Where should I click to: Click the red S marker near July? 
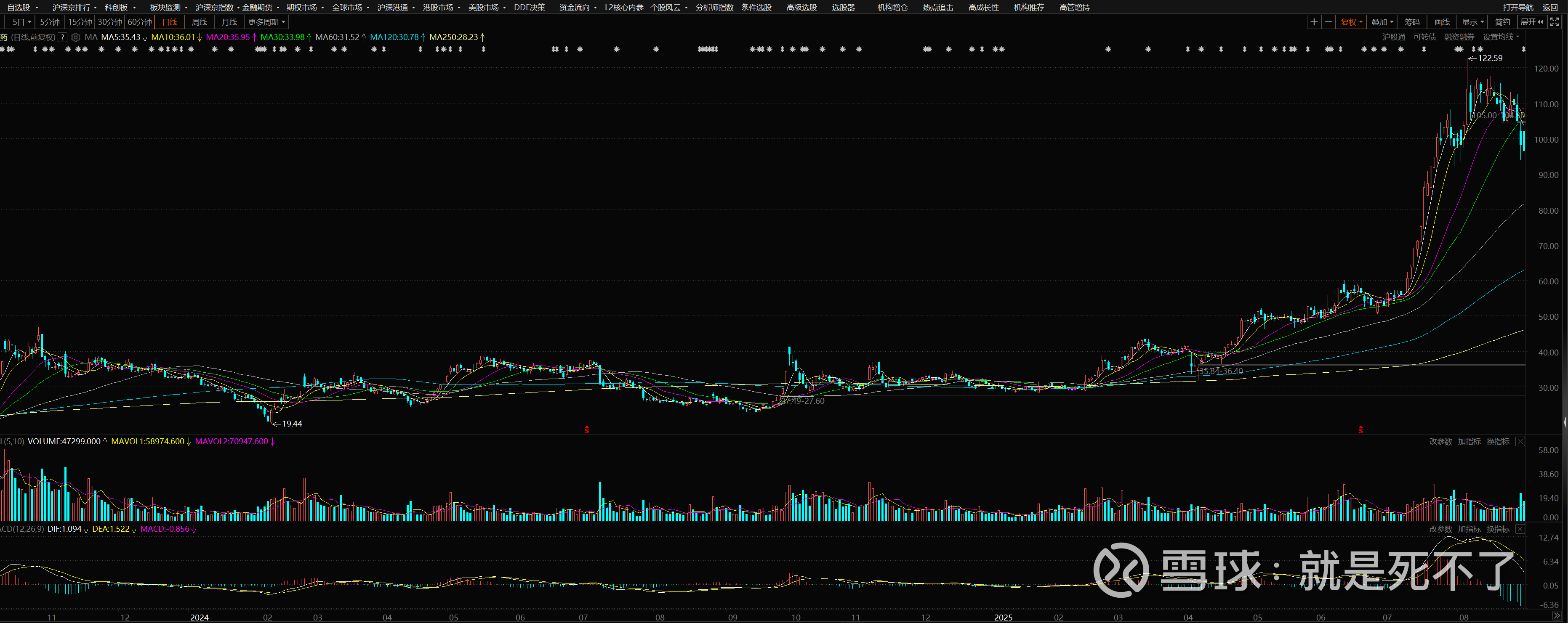tap(587, 430)
